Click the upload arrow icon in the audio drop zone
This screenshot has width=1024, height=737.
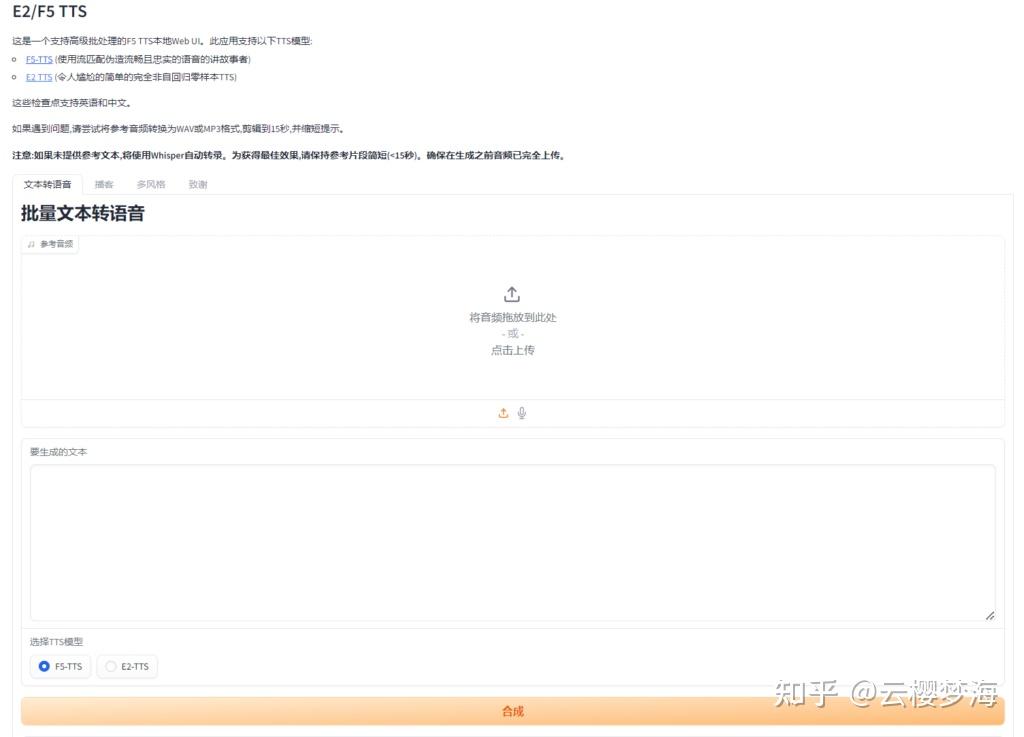point(511,293)
